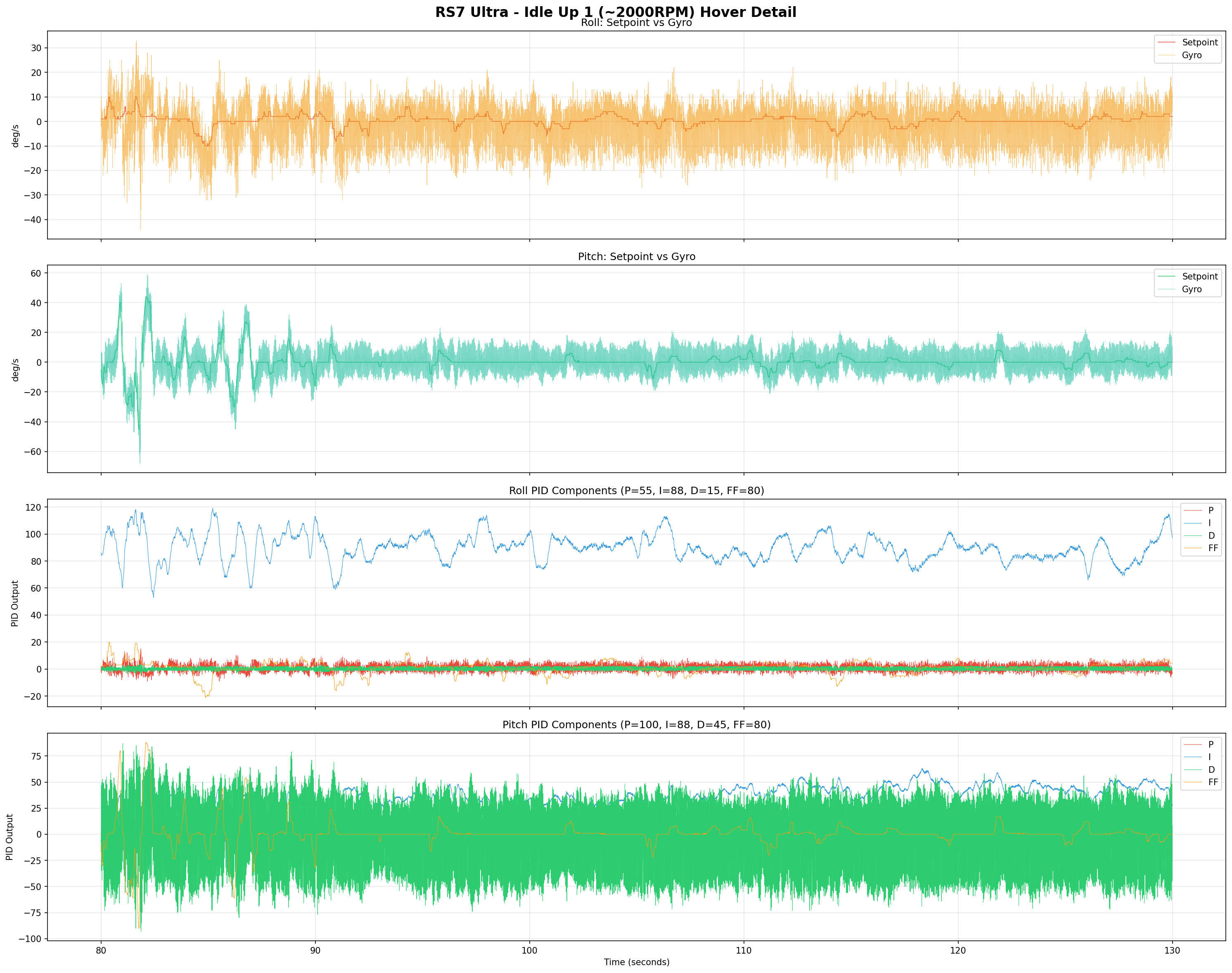Select "deg/s" y-axis label of the Roll gyro plot
This screenshot has height=973, width=1232.
(x=15, y=135)
